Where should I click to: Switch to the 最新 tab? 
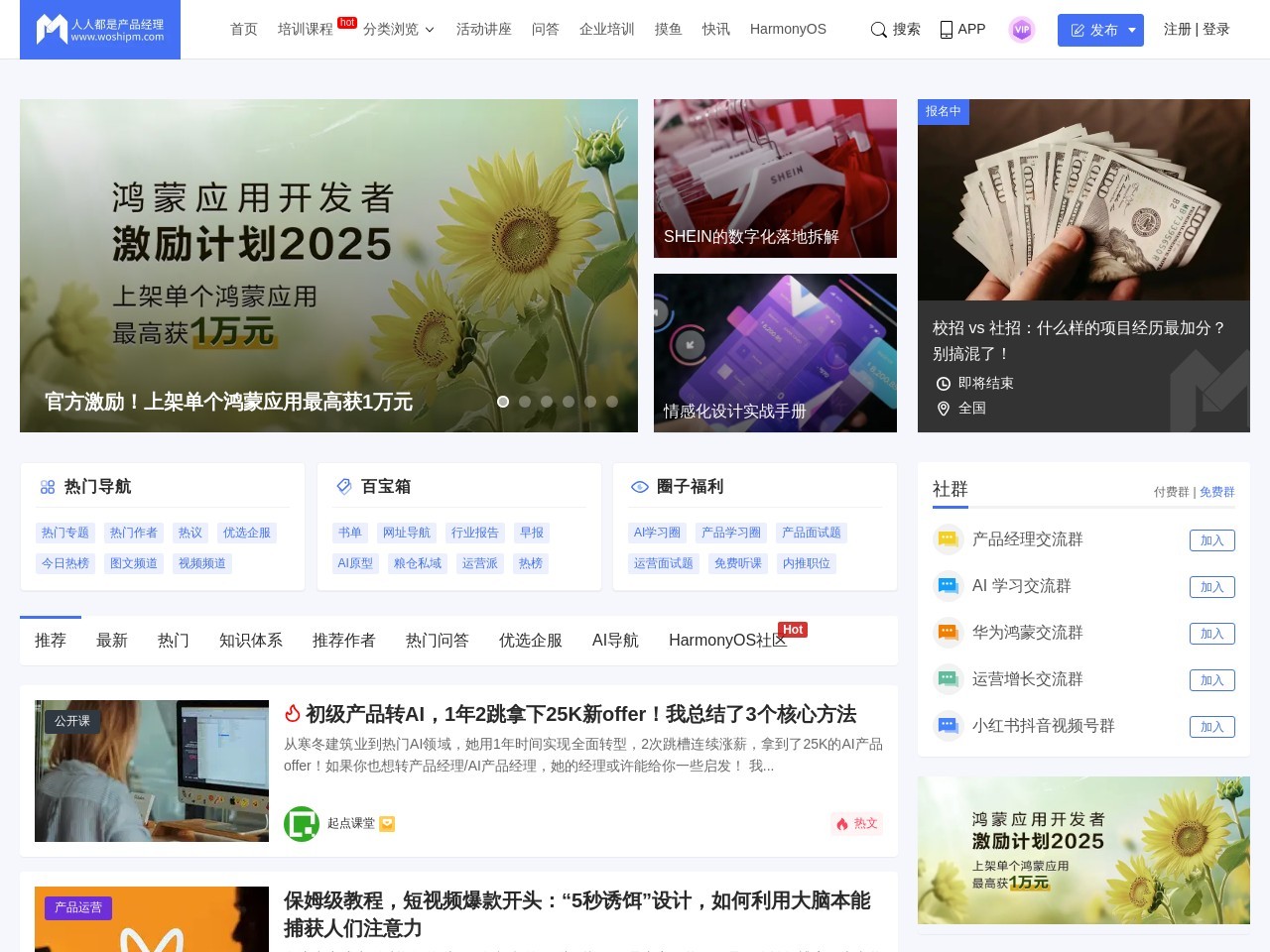tap(112, 641)
